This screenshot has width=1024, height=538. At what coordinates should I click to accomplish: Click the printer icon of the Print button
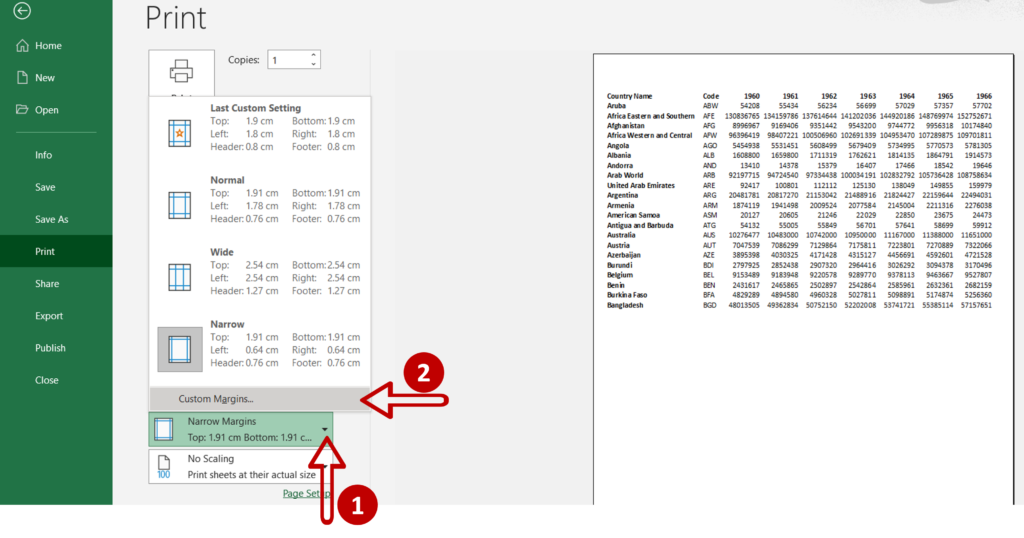[182, 71]
